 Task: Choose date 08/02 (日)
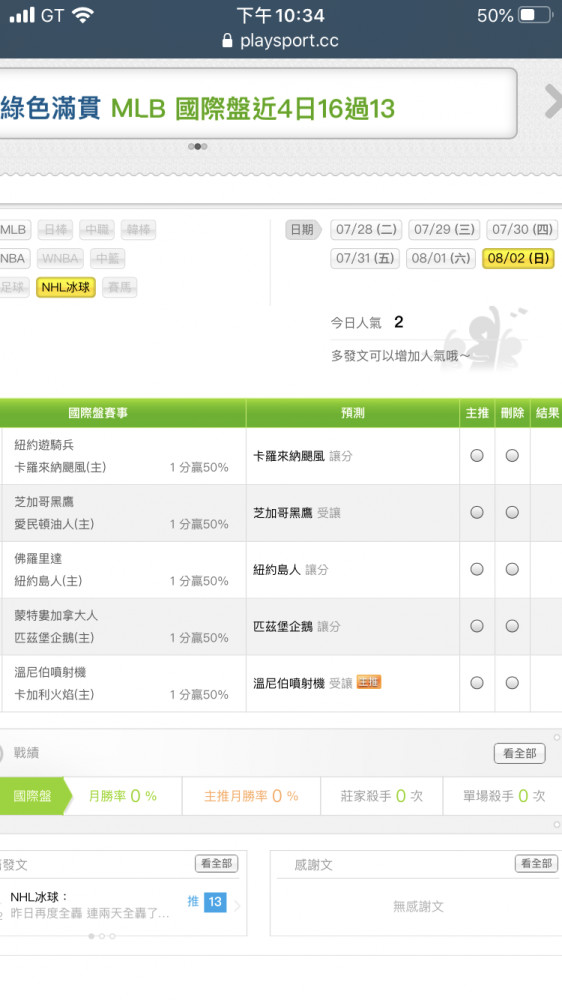click(518, 258)
